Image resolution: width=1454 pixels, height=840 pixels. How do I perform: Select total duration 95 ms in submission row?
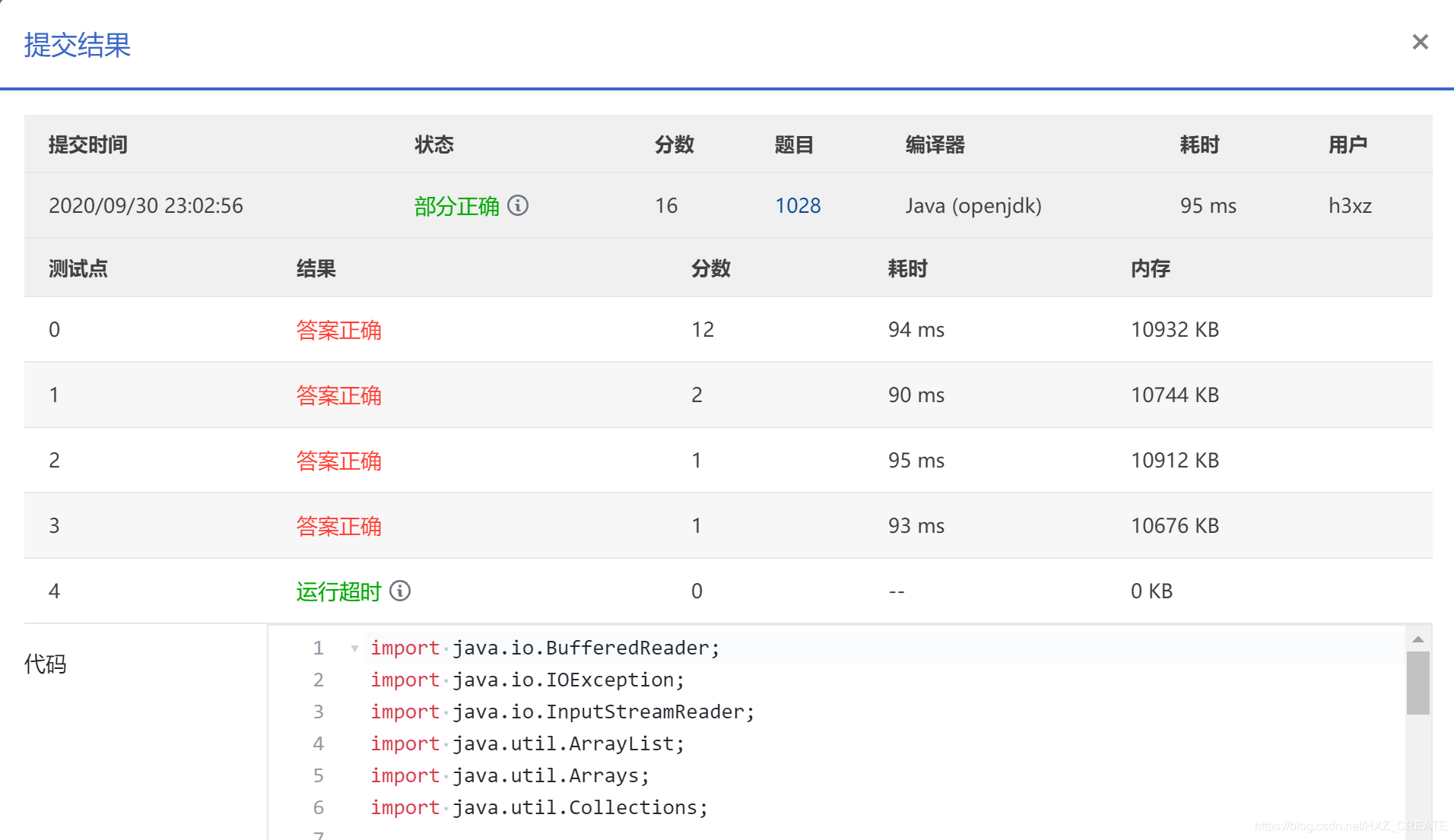click(1208, 206)
